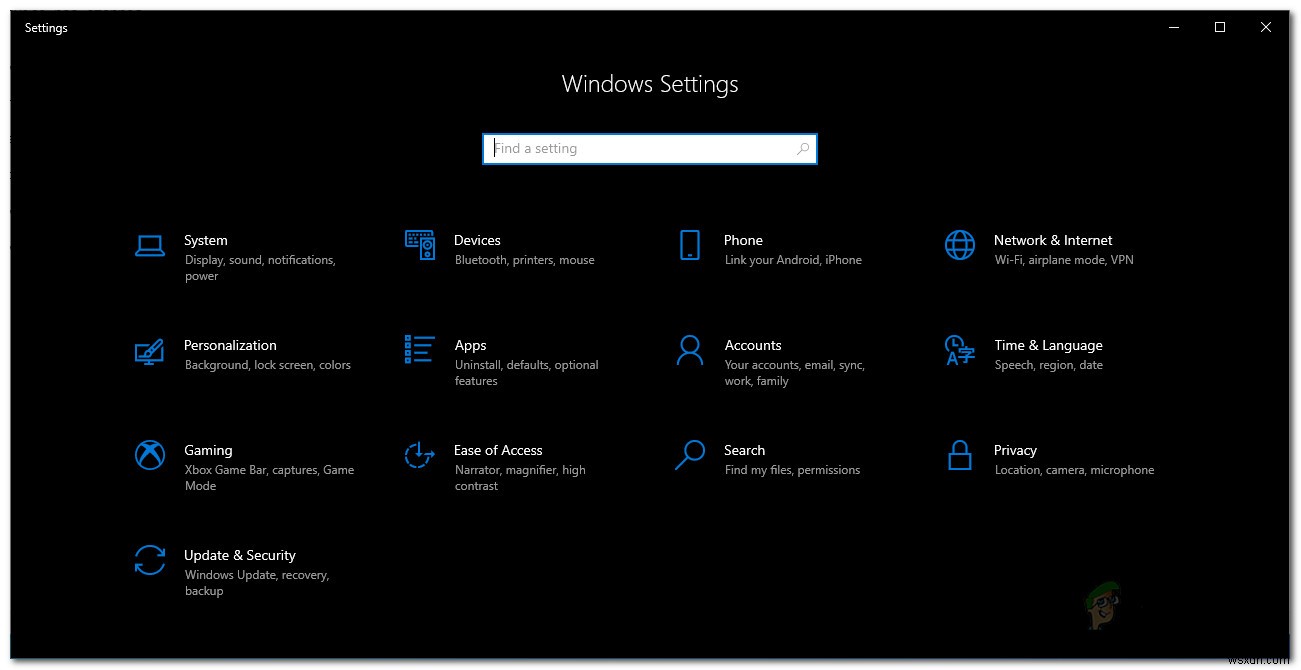Close the Settings window
Screen dimensions: 1301x670
click(1266, 28)
